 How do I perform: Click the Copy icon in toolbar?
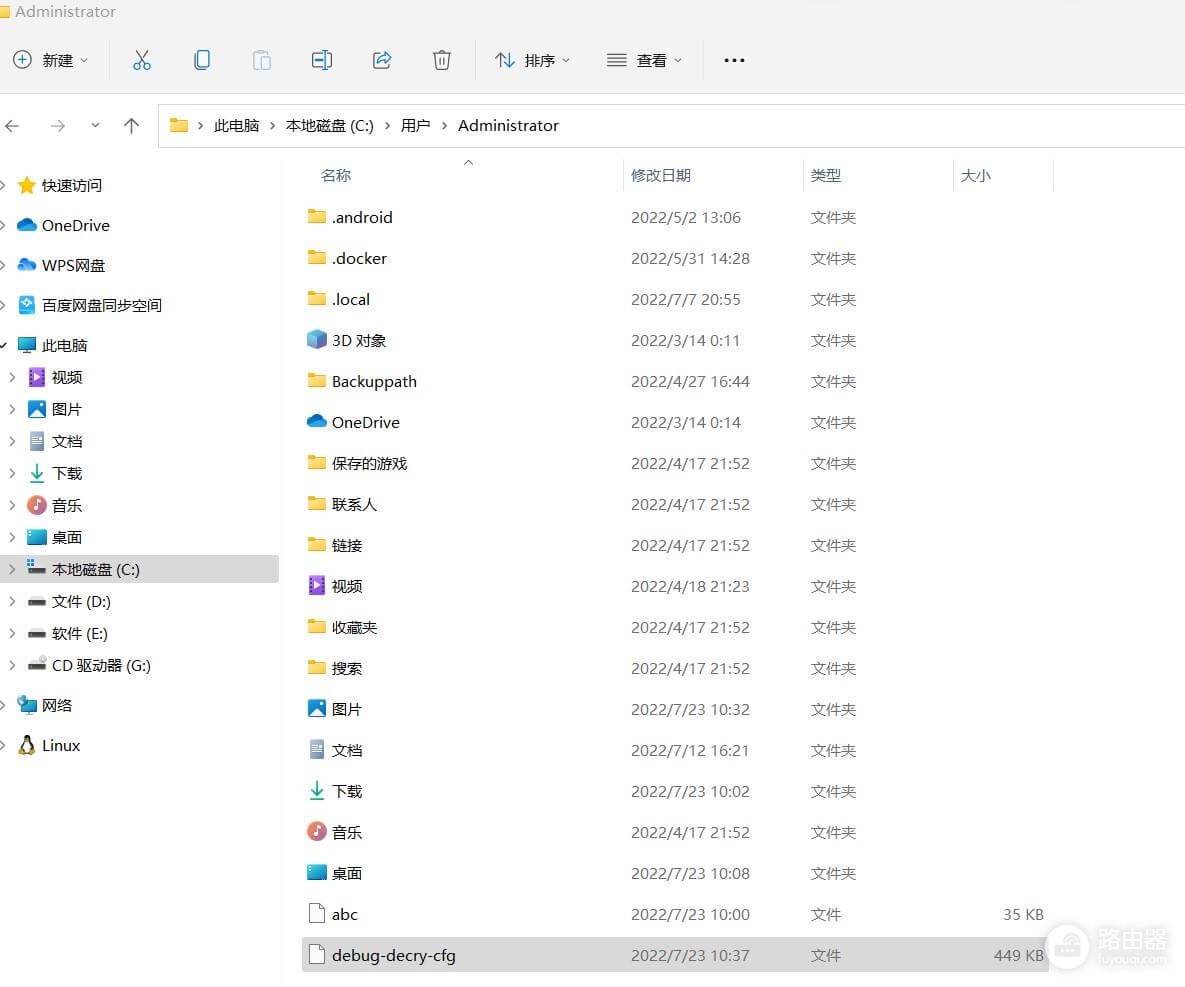click(x=202, y=60)
